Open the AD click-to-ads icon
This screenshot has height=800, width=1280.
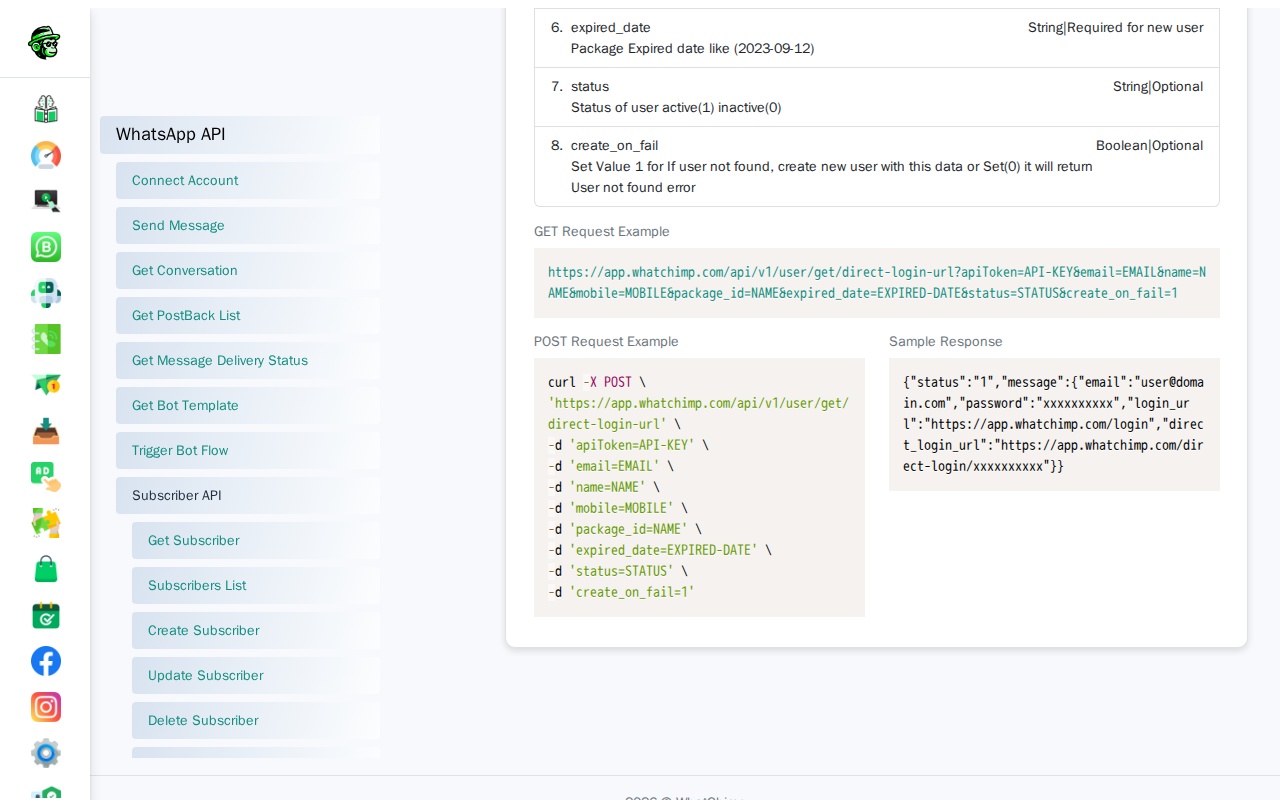click(x=45, y=477)
